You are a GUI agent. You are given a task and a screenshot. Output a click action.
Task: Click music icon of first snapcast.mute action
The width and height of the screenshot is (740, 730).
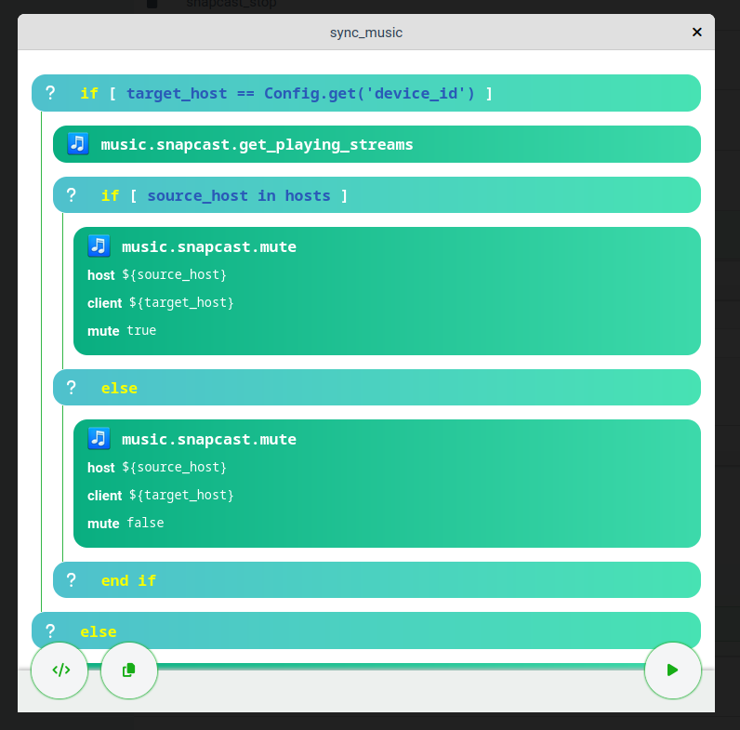(x=99, y=246)
